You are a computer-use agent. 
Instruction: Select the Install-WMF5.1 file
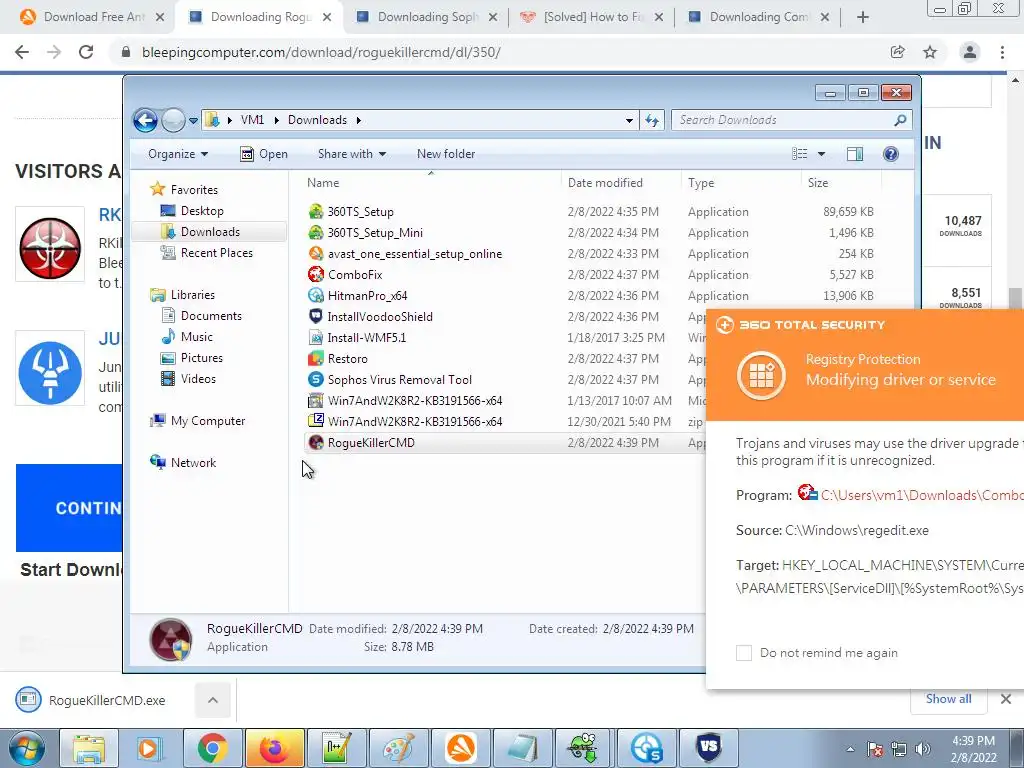click(366, 338)
